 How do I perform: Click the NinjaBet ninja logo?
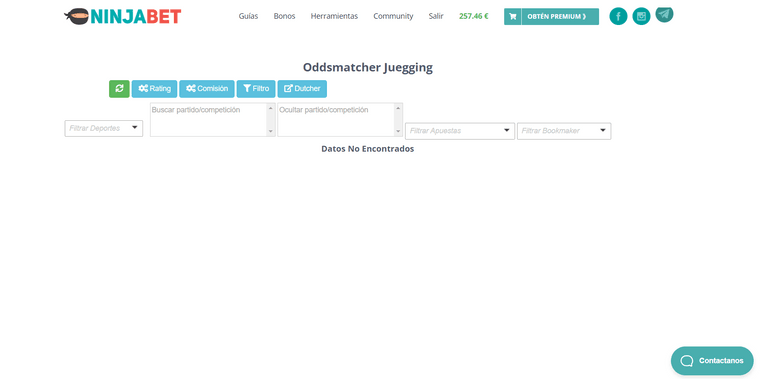point(122,16)
